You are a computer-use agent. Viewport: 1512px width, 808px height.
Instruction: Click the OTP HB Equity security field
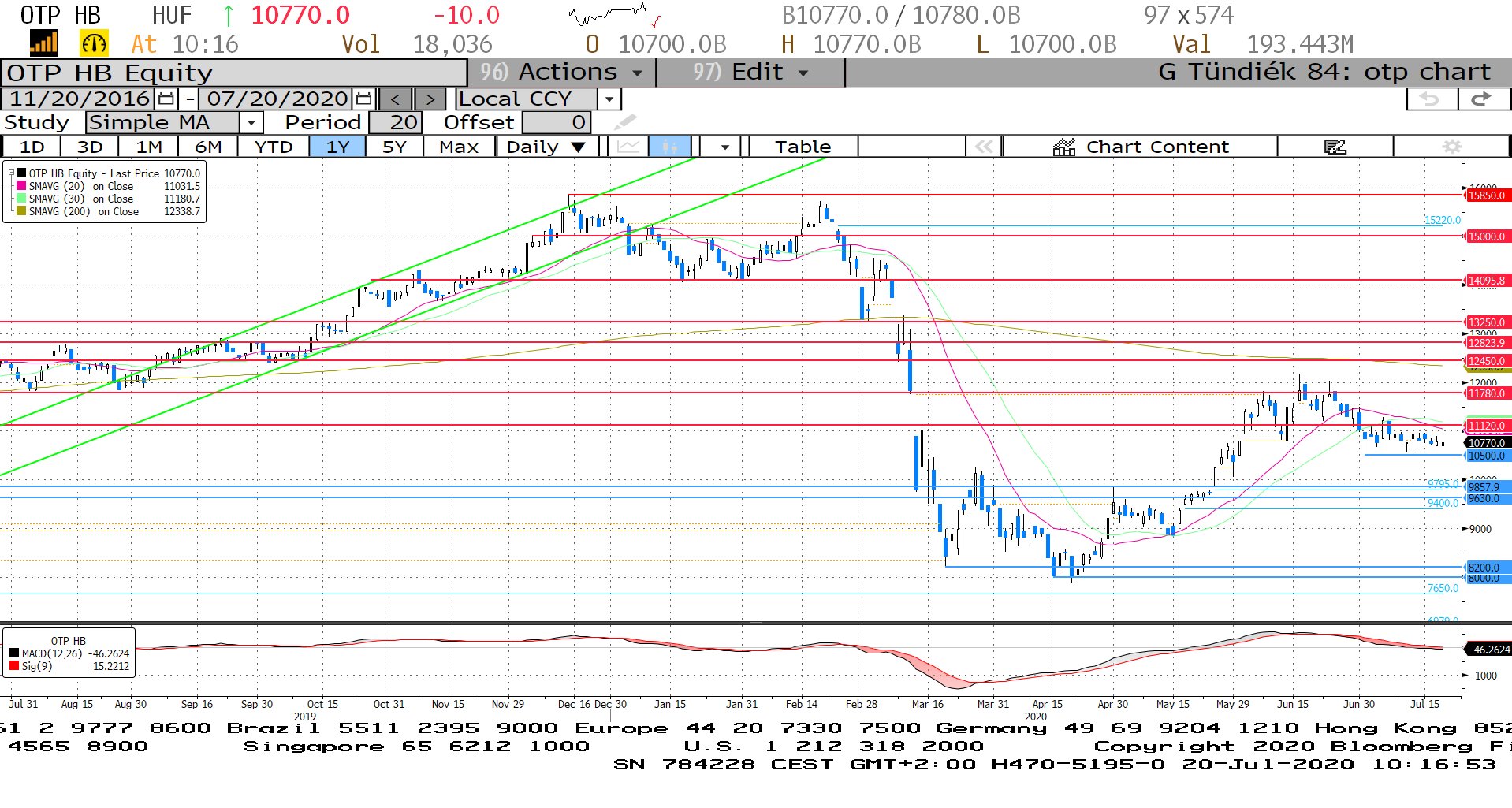[x=234, y=73]
